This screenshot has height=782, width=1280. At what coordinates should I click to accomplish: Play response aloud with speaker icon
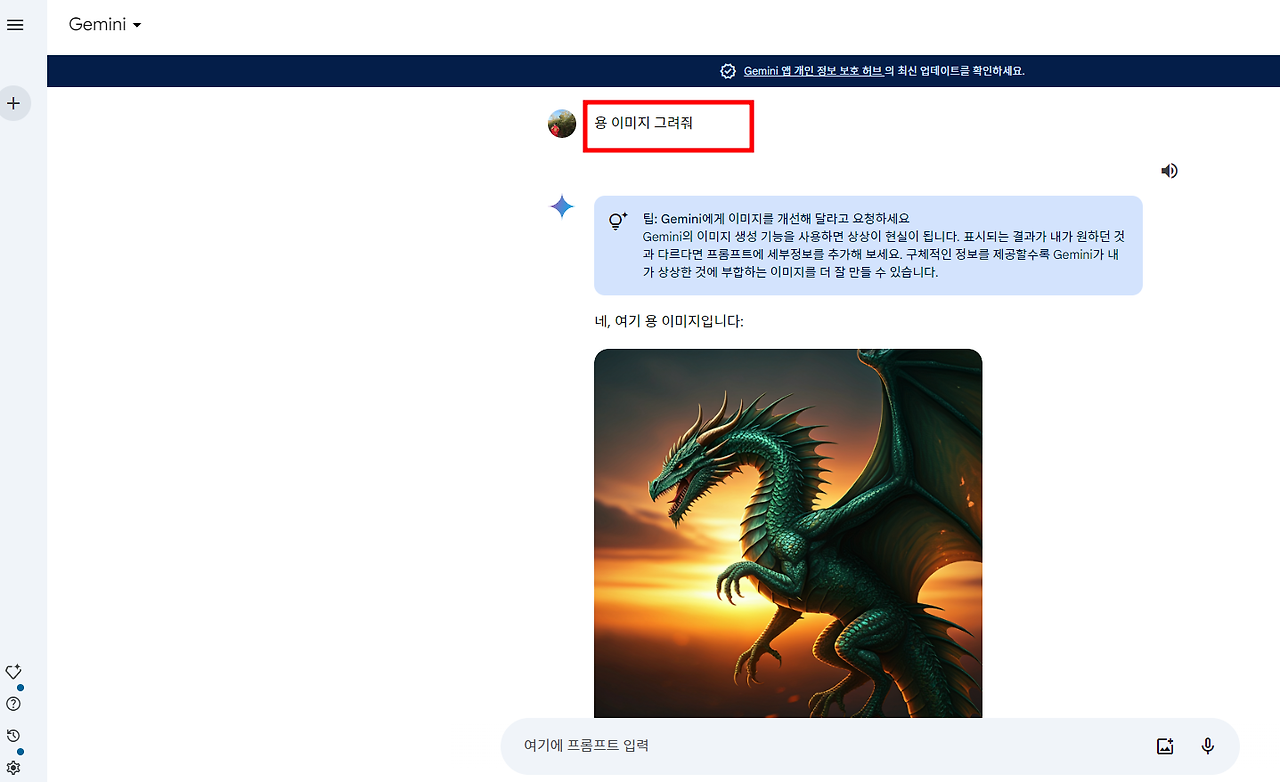[1169, 171]
